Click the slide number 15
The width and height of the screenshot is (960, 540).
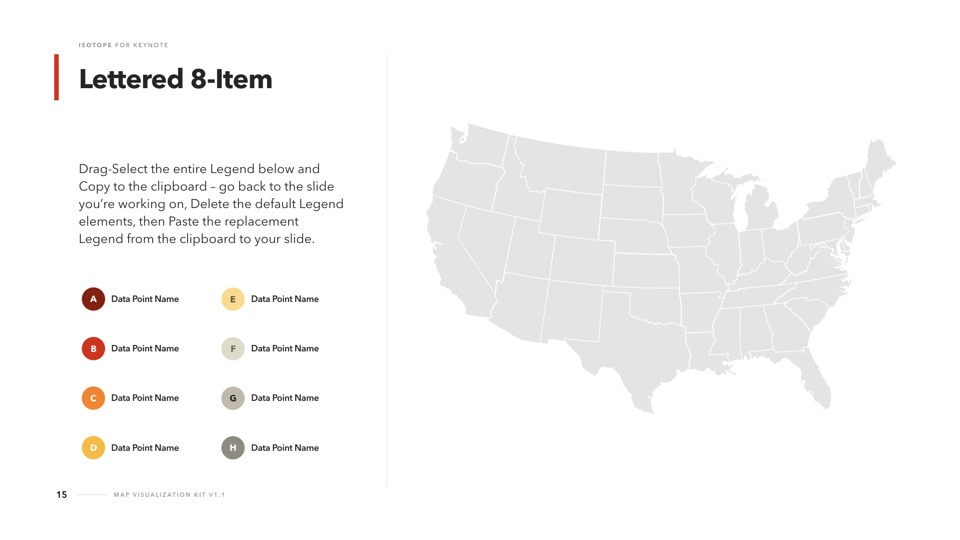tap(62, 495)
